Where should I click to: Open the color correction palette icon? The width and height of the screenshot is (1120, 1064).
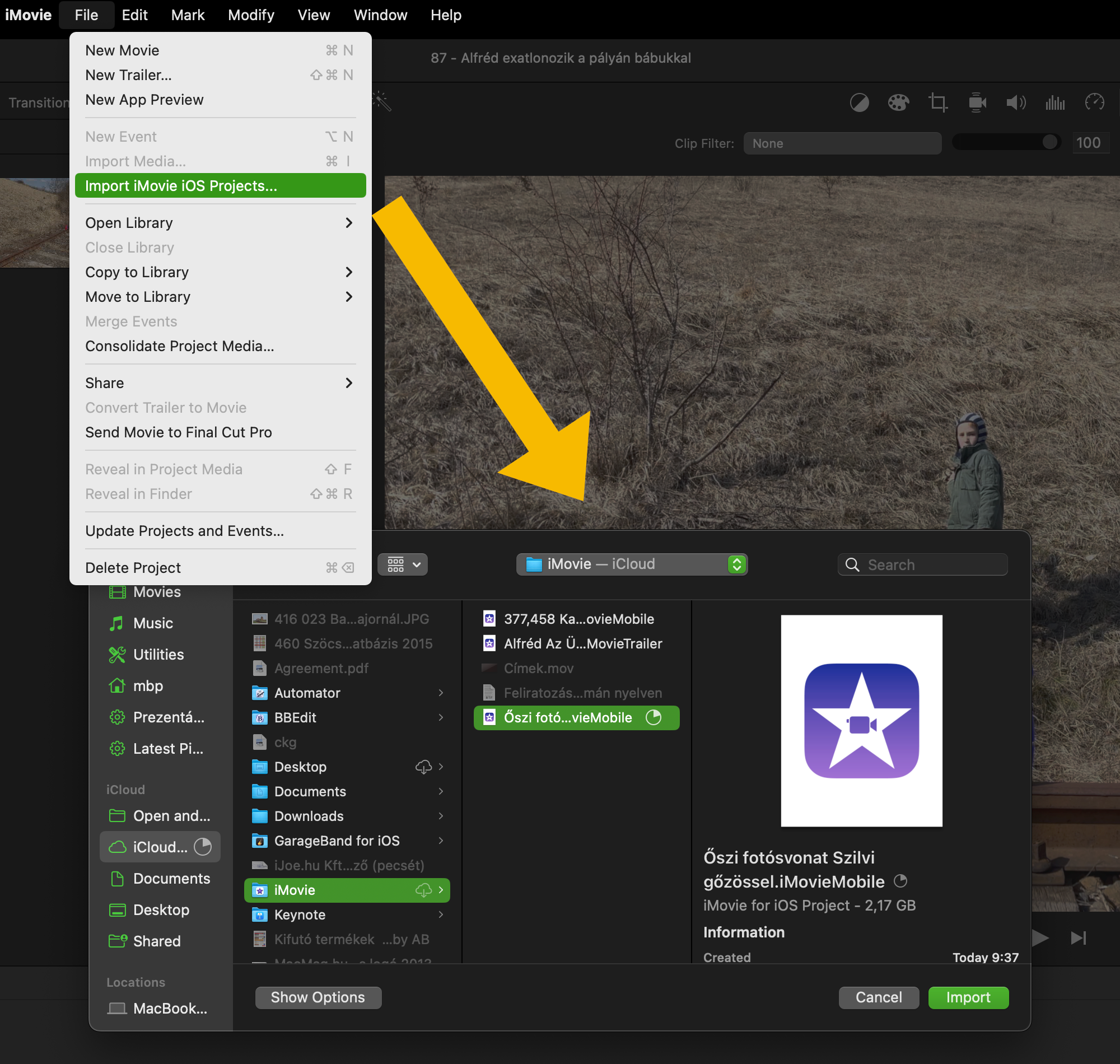point(898,102)
